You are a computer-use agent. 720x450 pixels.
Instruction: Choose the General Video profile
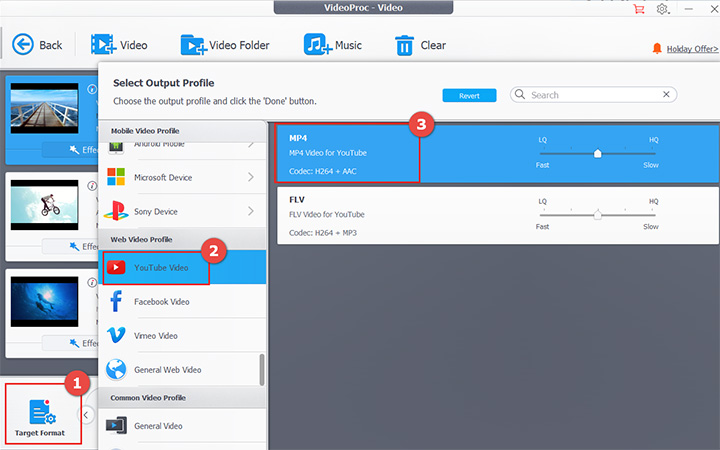click(x=182, y=426)
